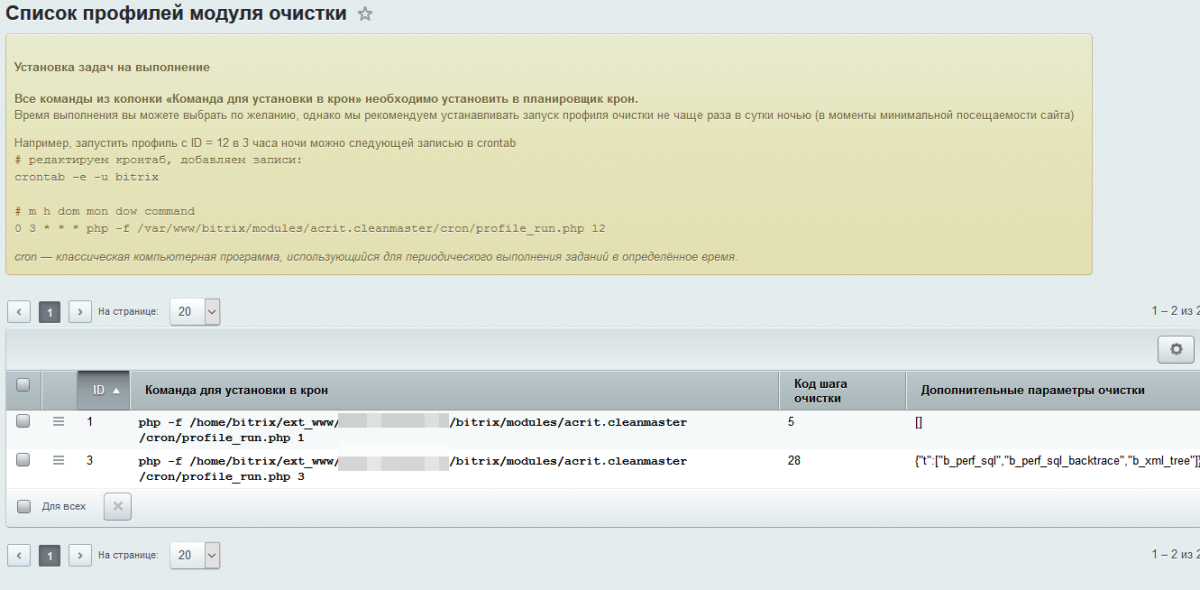Viewport: 1200px width, 590px height.
Task: Enable the Для всех checkbox
Action: pyautogui.click(x=24, y=506)
